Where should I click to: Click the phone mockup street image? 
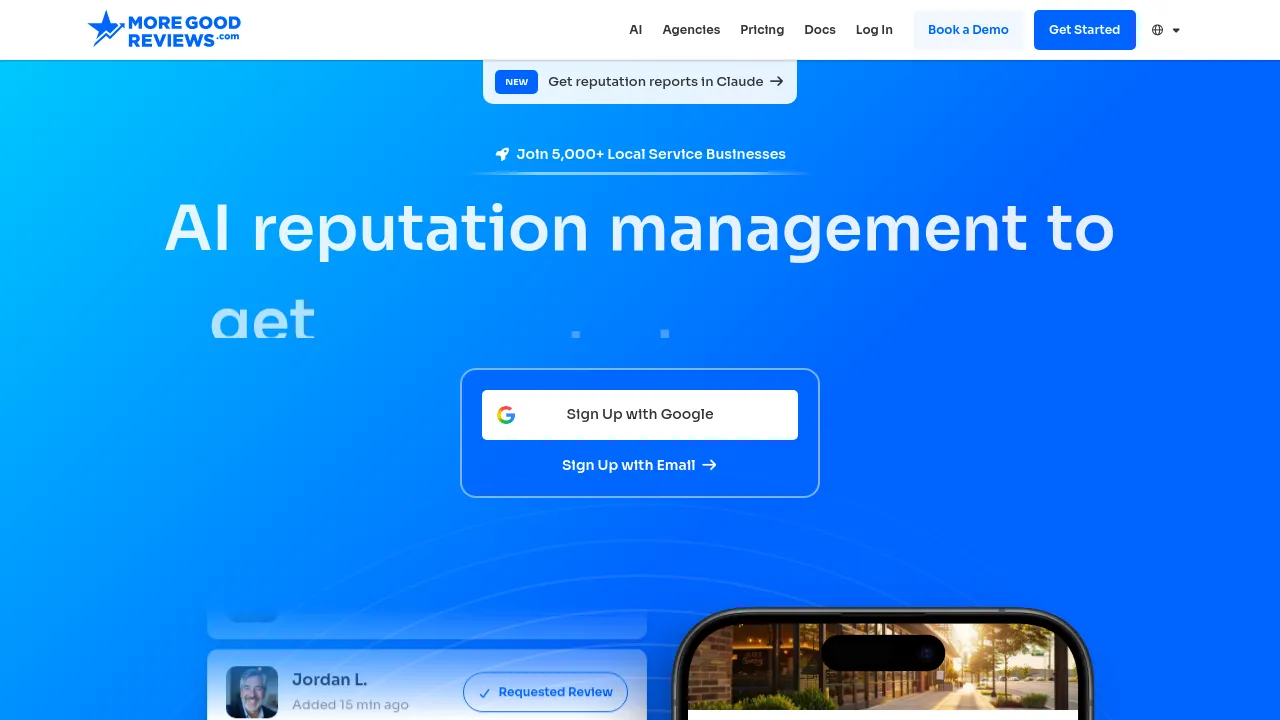tap(883, 668)
